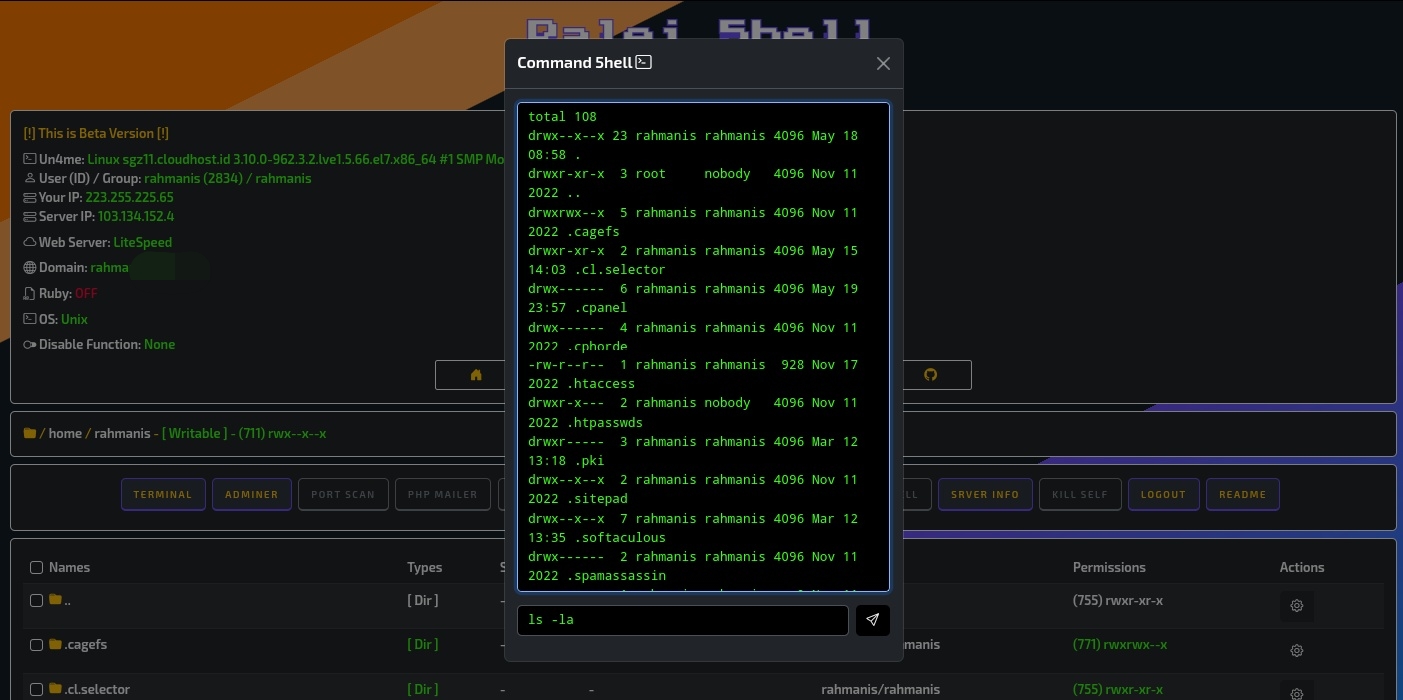
Task: Click the parent directory folder icon
Action: 55,601
